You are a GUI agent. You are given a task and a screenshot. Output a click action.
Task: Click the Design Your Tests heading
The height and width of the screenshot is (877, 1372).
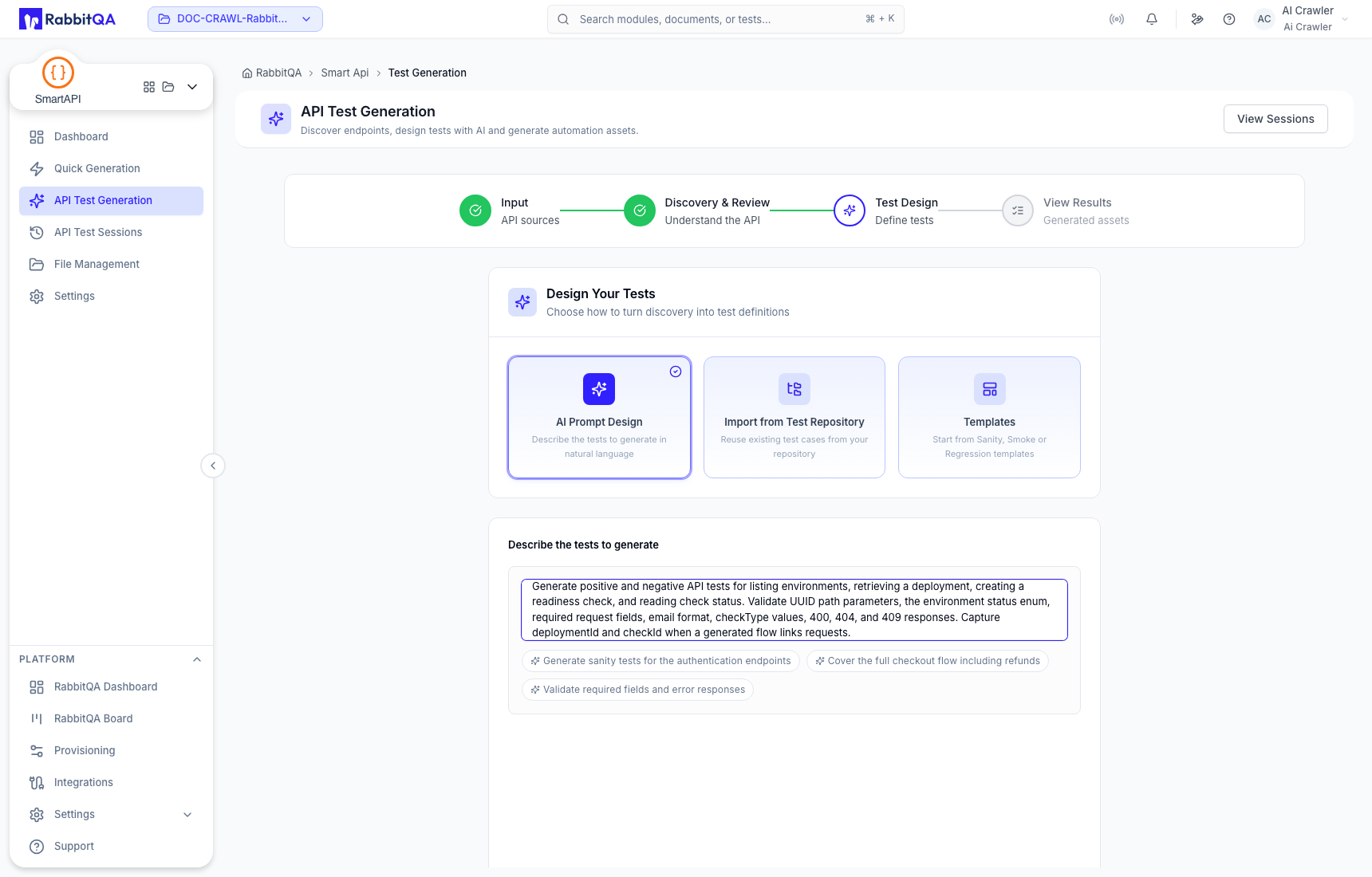pos(601,294)
